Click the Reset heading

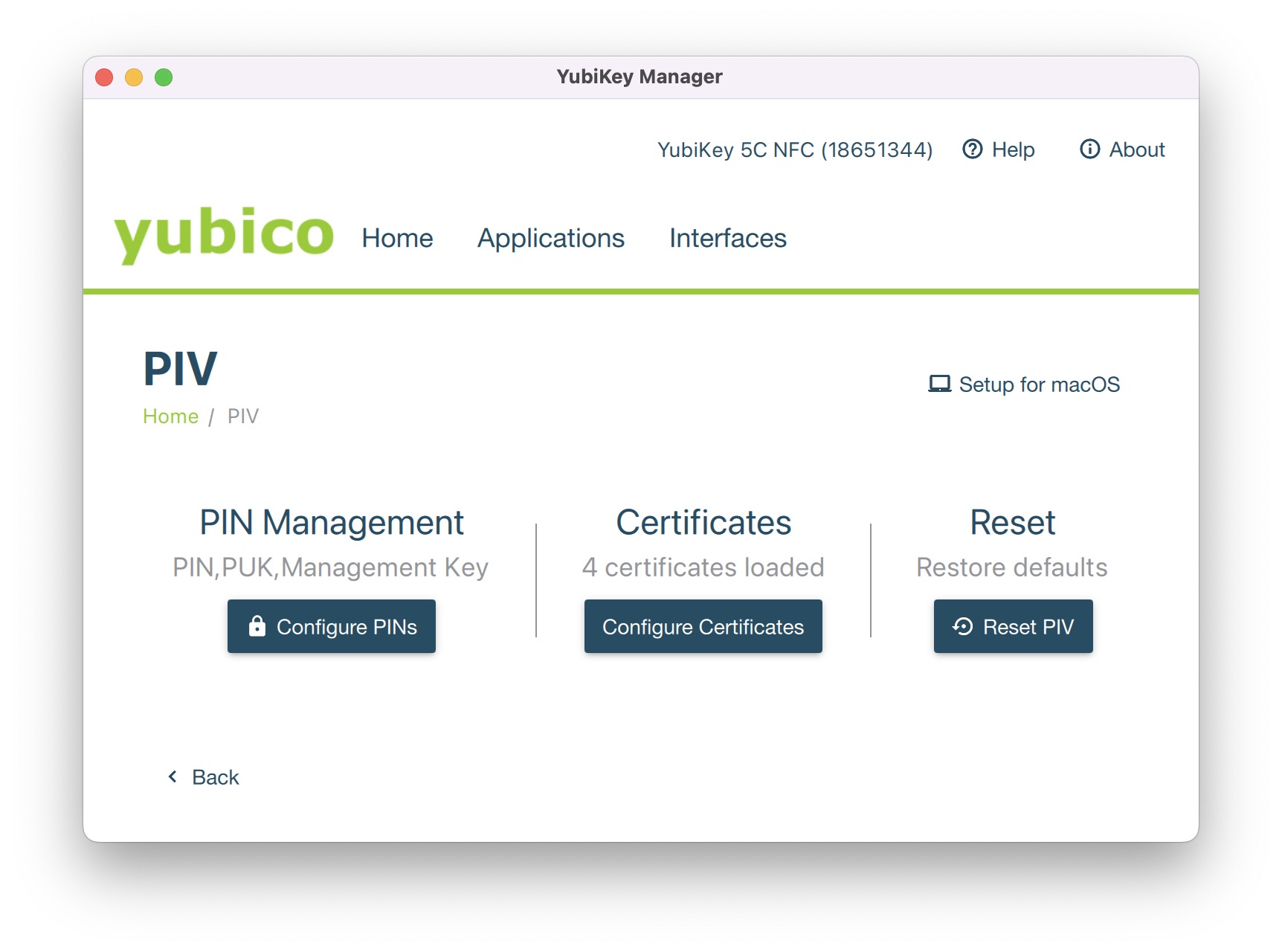point(1013,523)
